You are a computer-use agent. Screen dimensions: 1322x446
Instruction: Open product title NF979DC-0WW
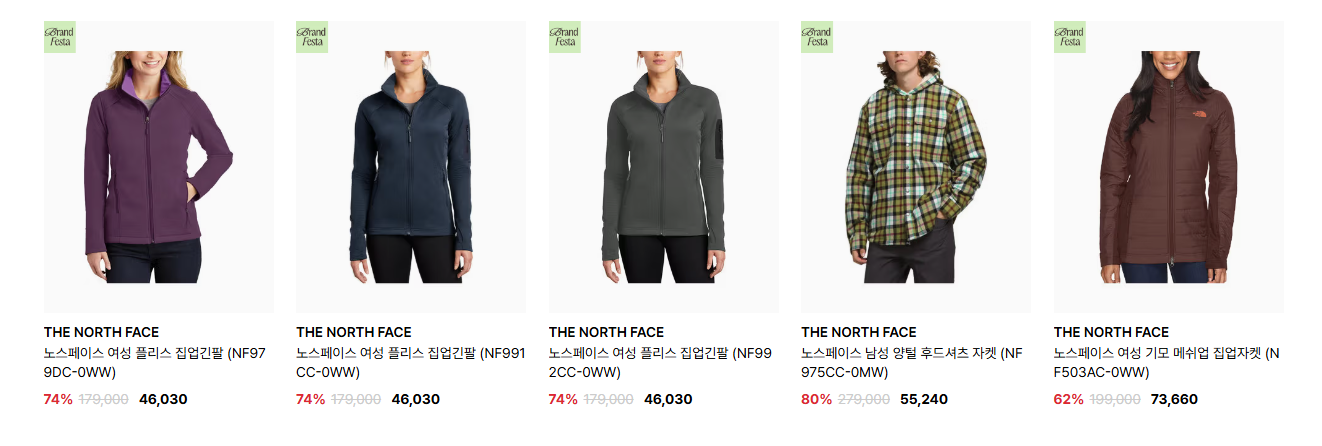(155, 363)
